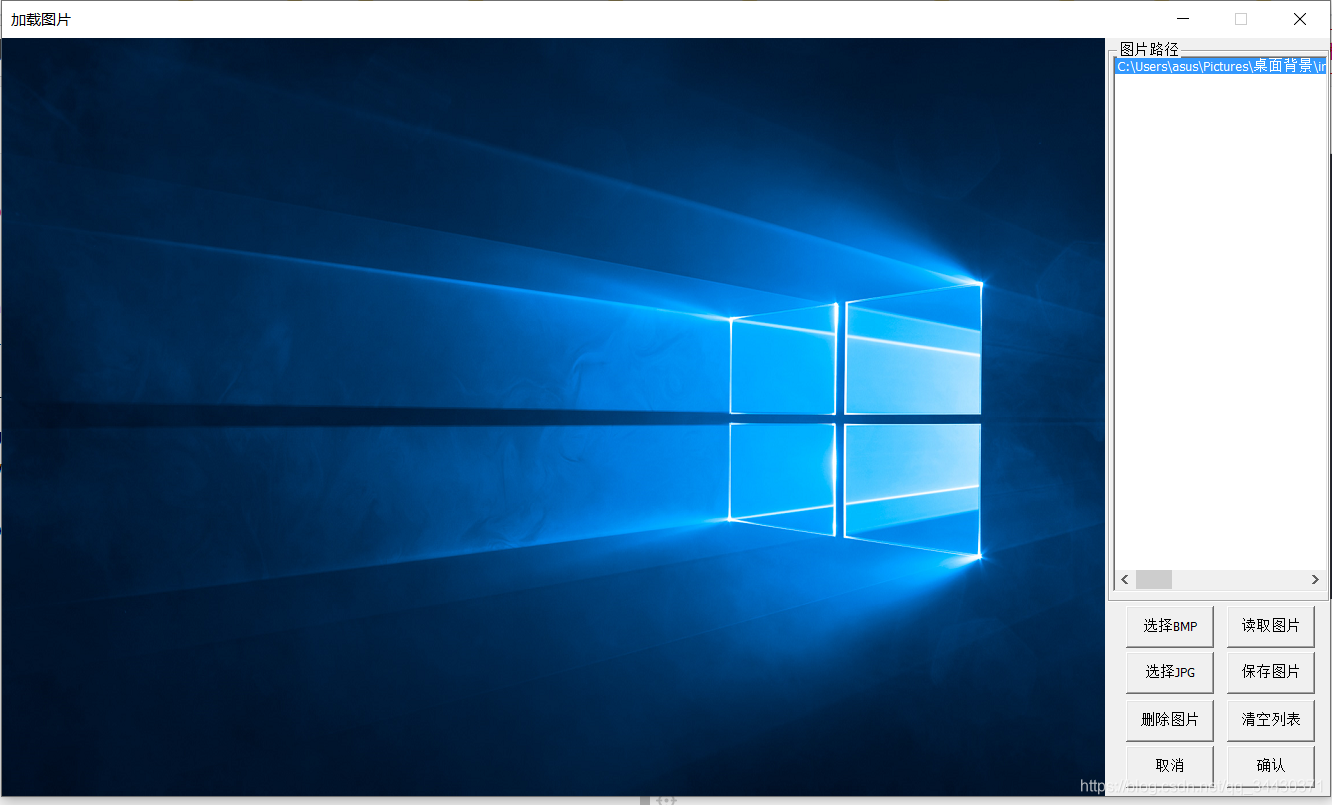Viewport: 1332px width, 805px height.
Task: Close the 加载图片 window
Action: click(1300, 19)
